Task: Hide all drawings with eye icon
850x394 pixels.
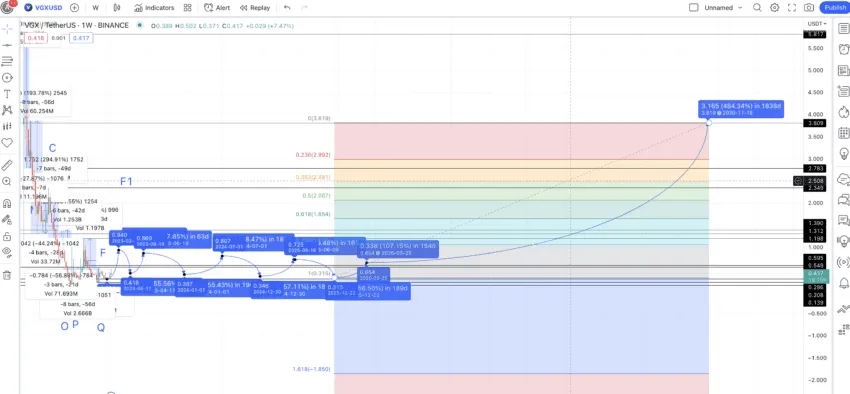Action: (7, 251)
